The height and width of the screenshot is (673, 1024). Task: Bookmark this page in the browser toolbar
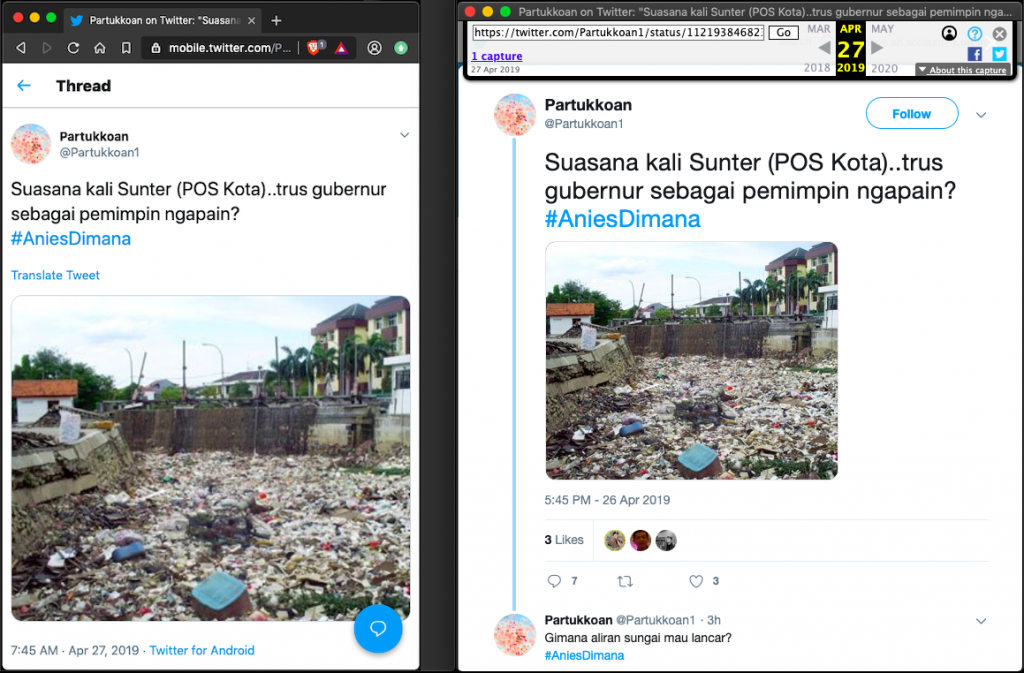[x=126, y=47]
